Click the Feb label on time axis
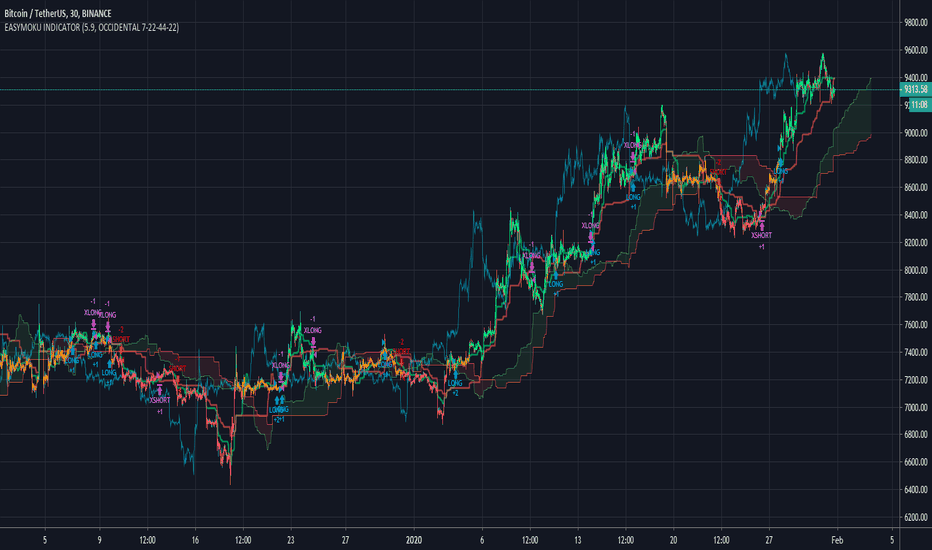932x550 pixels. click(x=837, y=540)
